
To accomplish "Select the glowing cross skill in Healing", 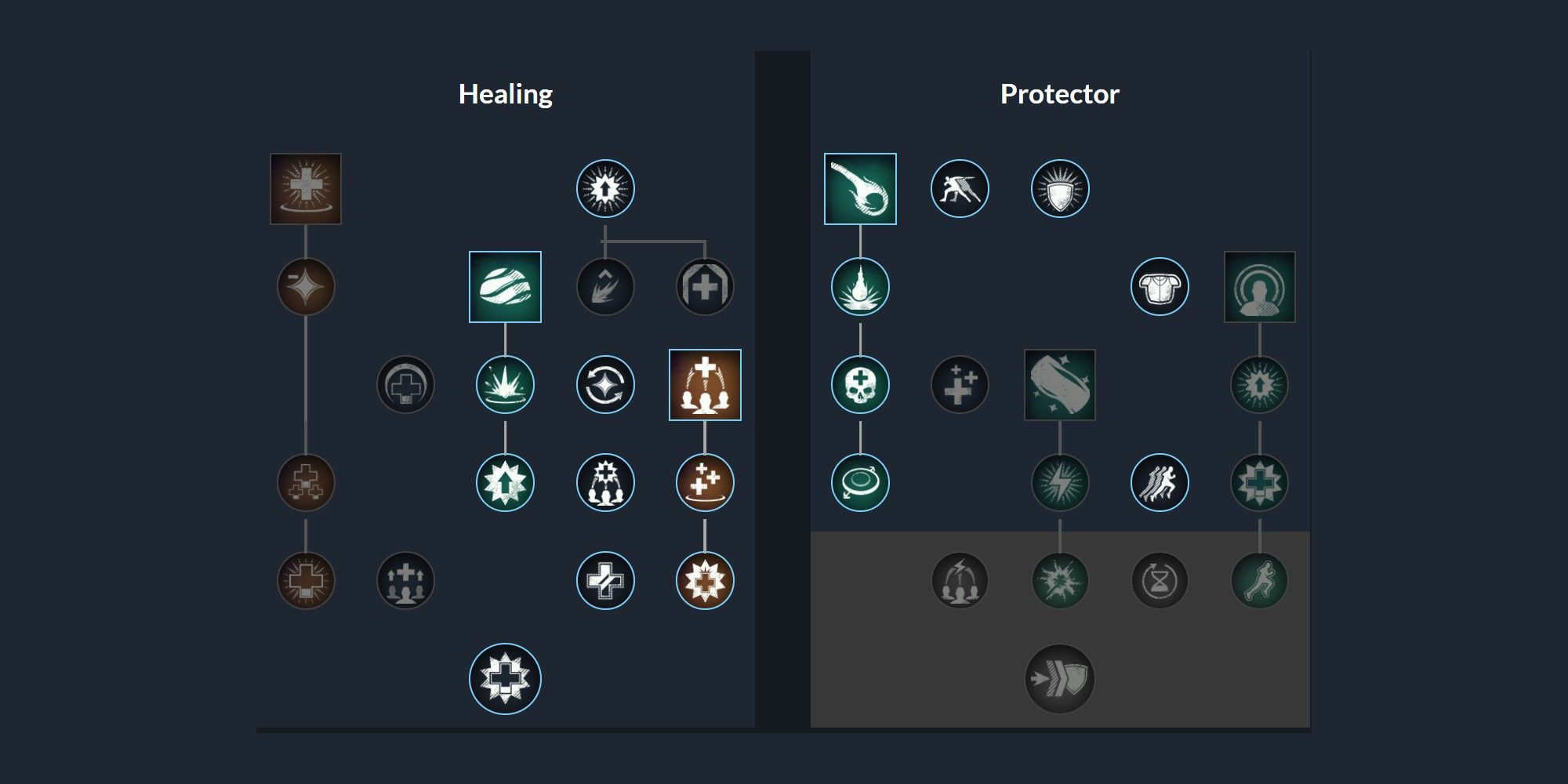I will tap(306, 189).
